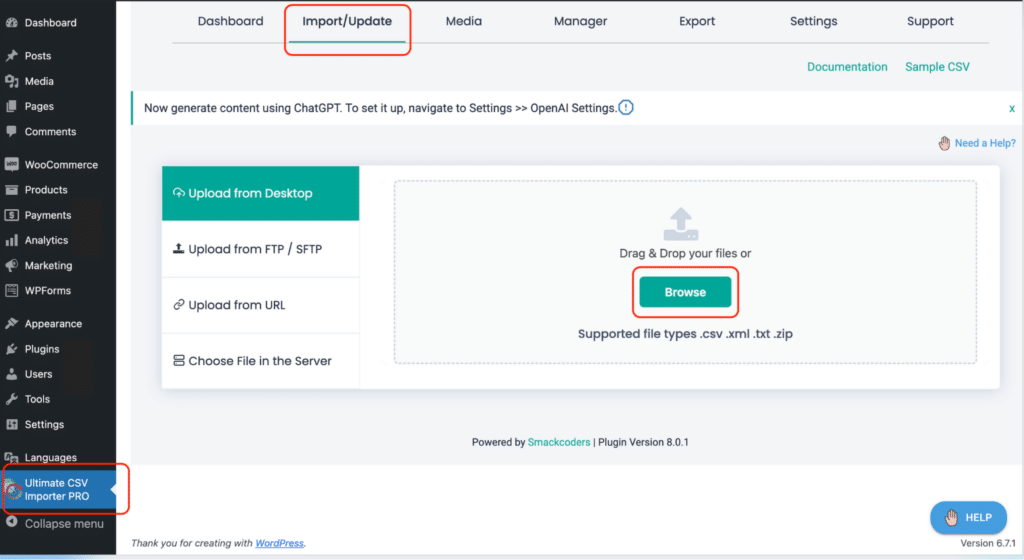Click 'Supported file types .csv .xml .txt .zip'
This screenshot has height=560, width=1024.
click(x=685, y=334)
